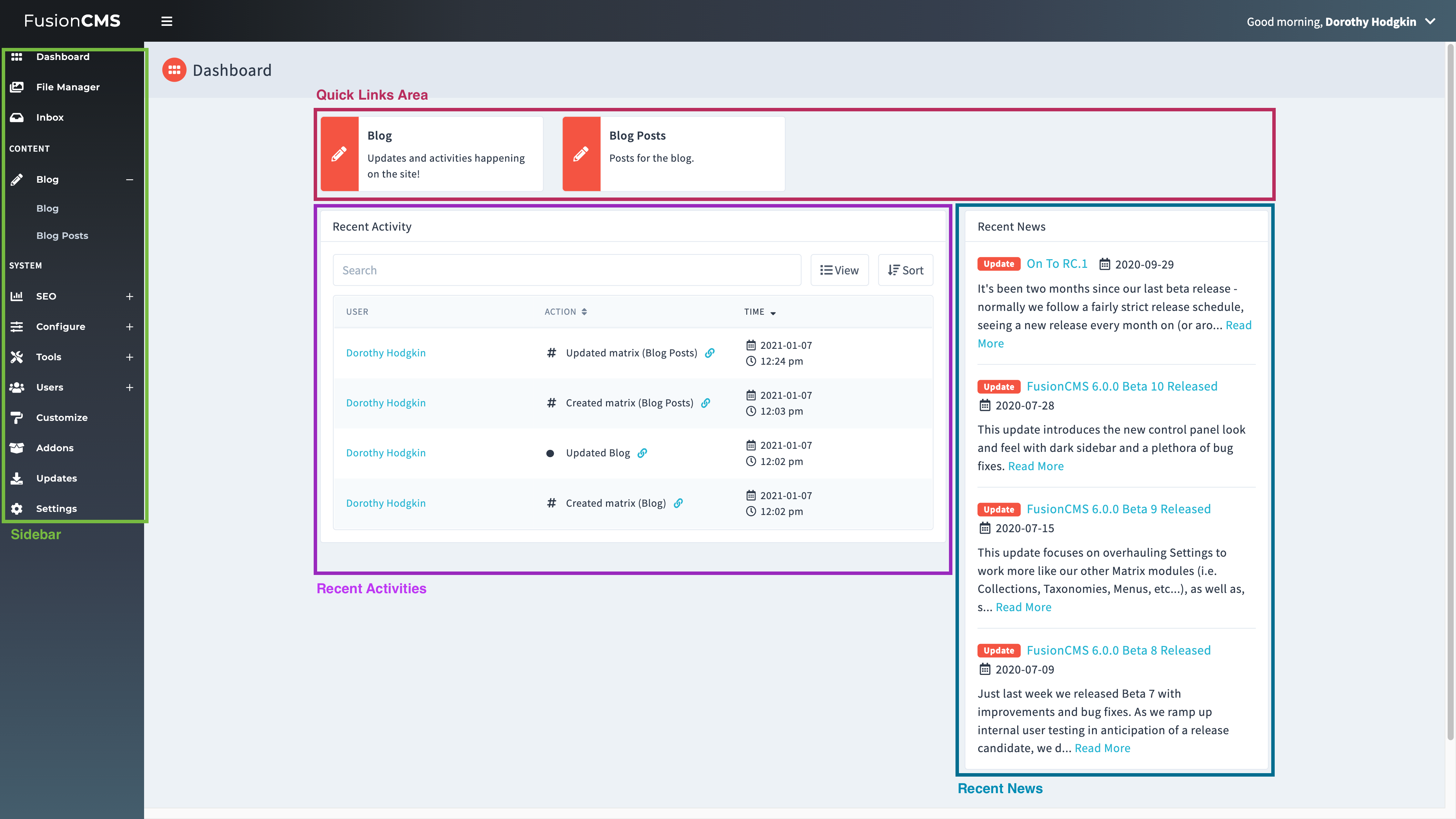Image resolution: width=1456 pixels, height=819 pixels.
Task: Expand the Configure menu
Action: (130, 327)
